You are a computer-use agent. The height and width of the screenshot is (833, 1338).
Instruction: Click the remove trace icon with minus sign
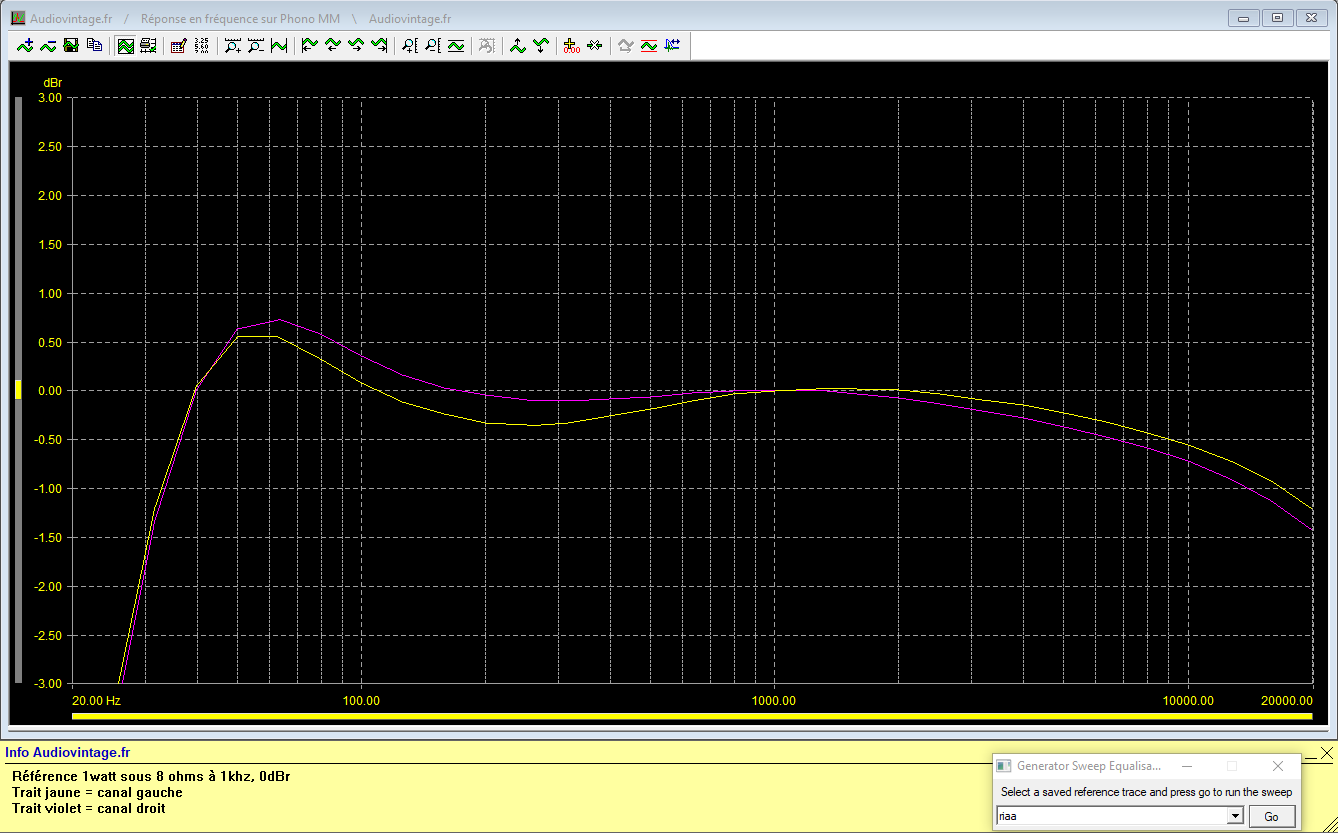point(48,45)
